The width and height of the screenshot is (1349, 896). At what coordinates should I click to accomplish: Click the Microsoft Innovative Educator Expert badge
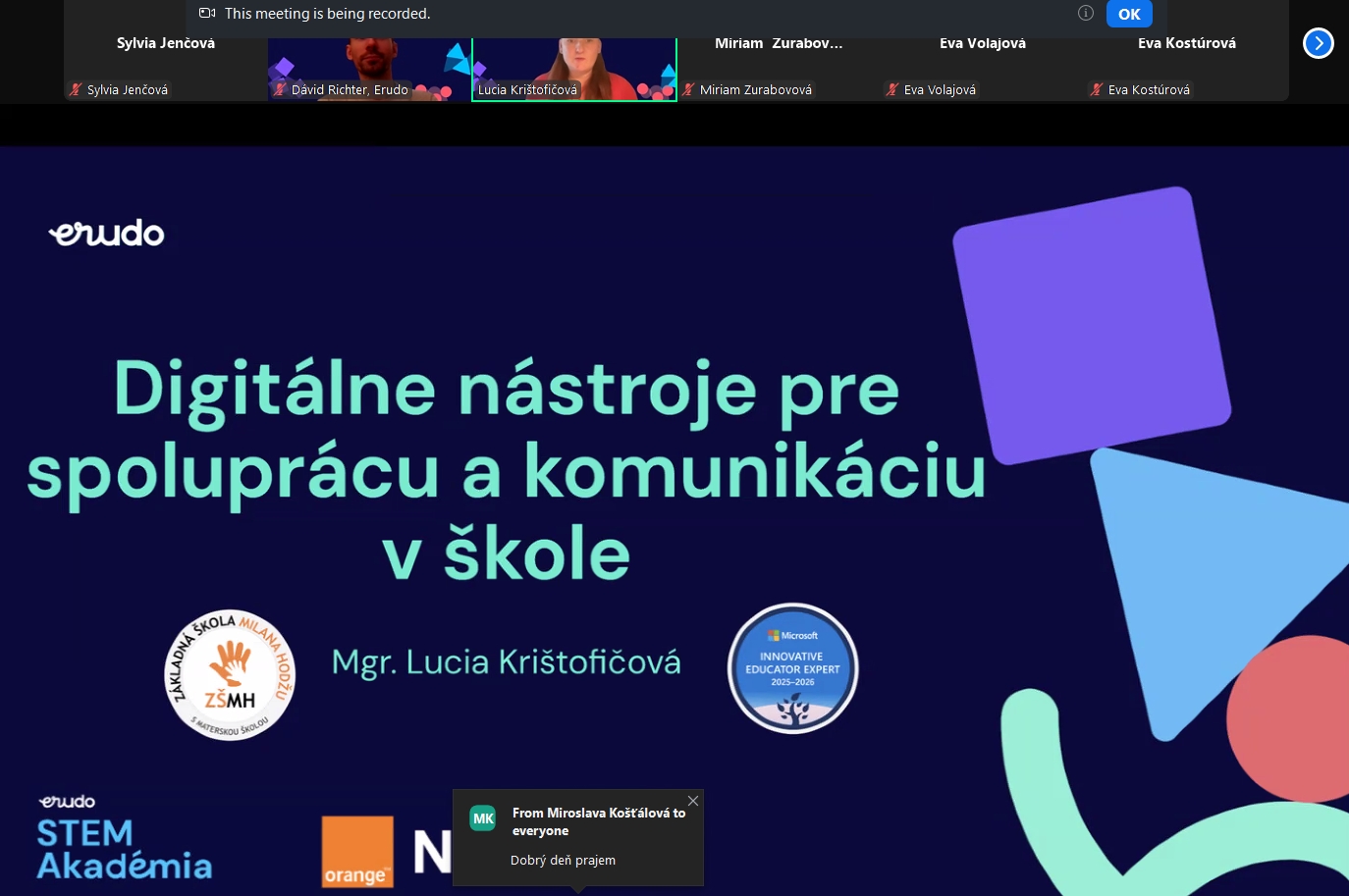[x=792, y=668]
